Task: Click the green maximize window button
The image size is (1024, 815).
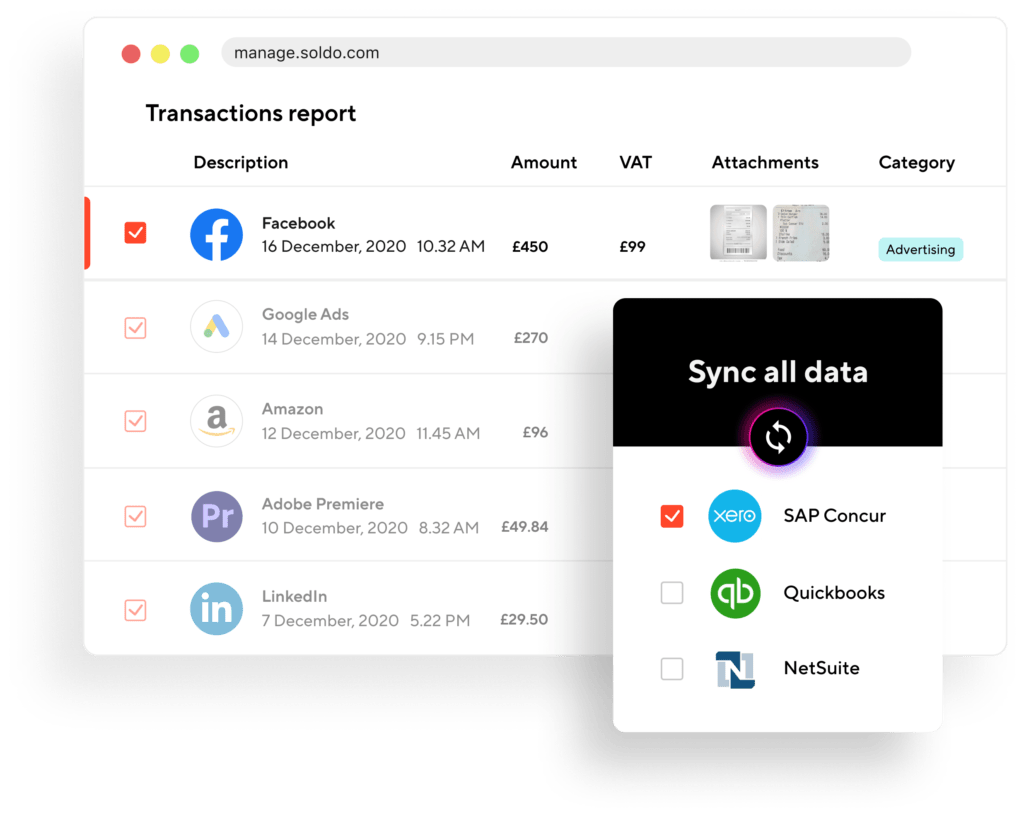Action: pyautogui.click(x=189, y=54)
